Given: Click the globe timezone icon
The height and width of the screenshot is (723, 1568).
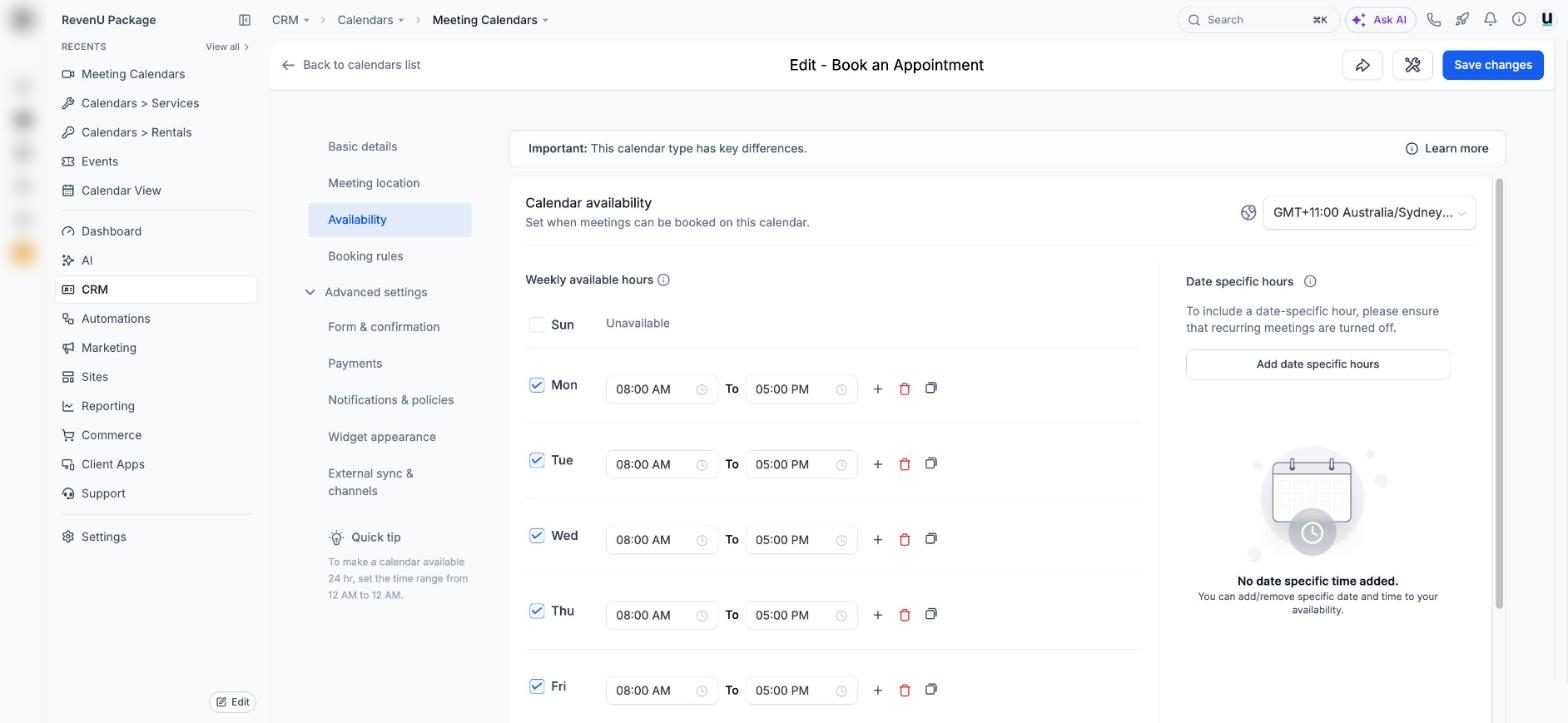Looking at the screenshot, I should (1248, 213).
